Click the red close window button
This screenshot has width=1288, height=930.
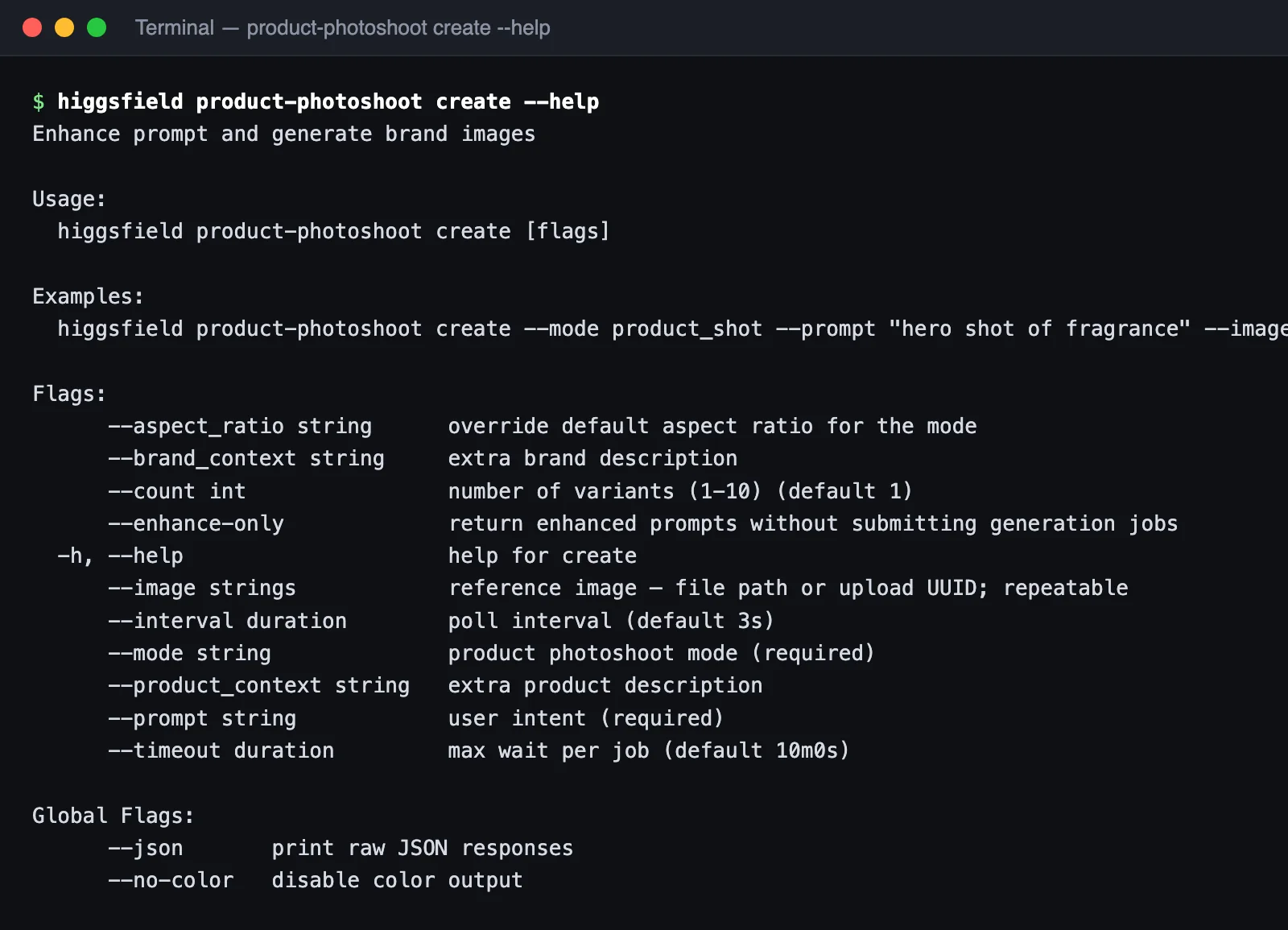(x=32, y=28)
